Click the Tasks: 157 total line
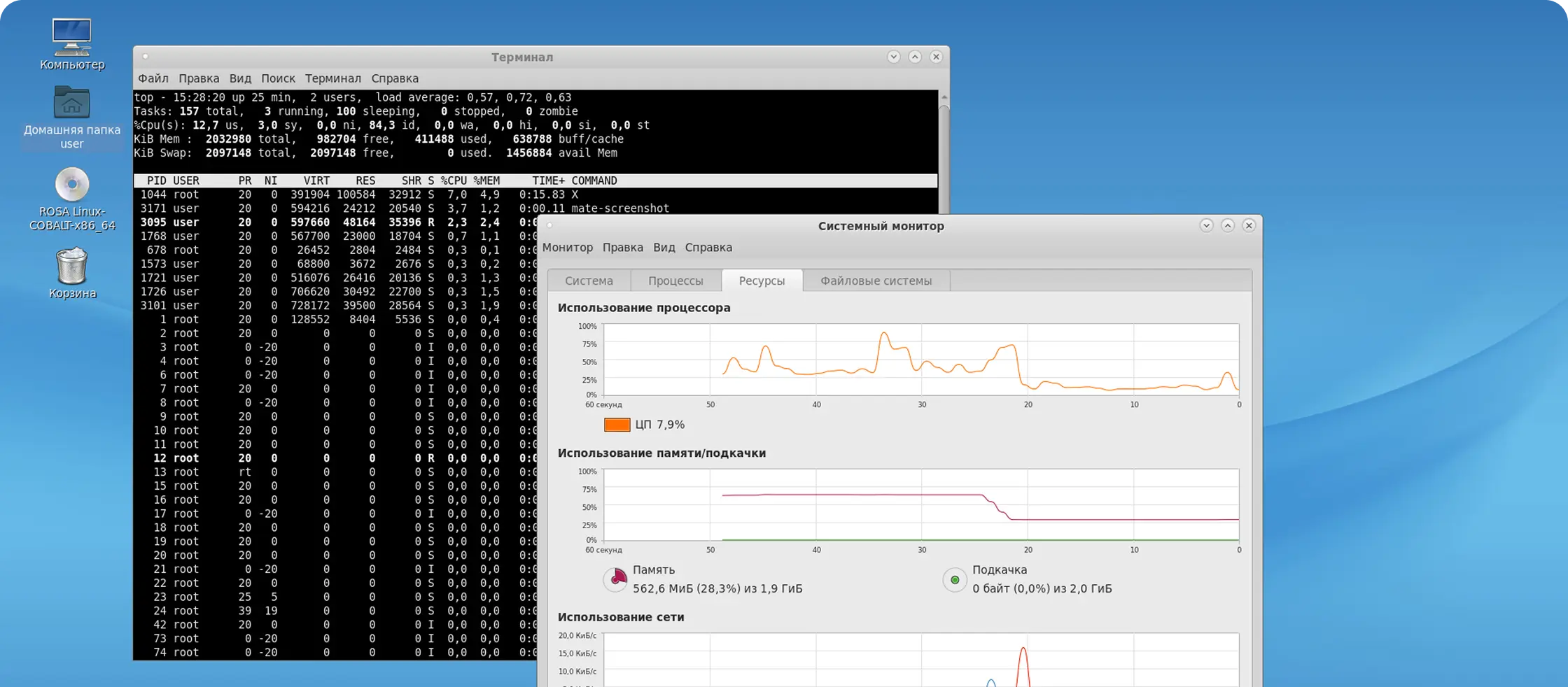The image size is (1568, 687). tap(356, 111)
